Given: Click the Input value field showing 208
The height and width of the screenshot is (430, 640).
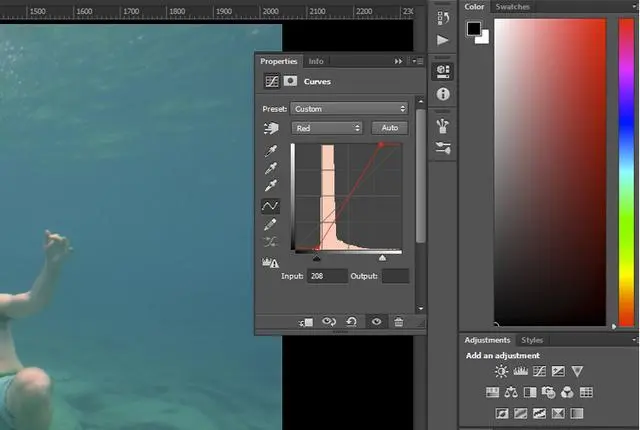Looking at the screenshot, I should [327, 276].
